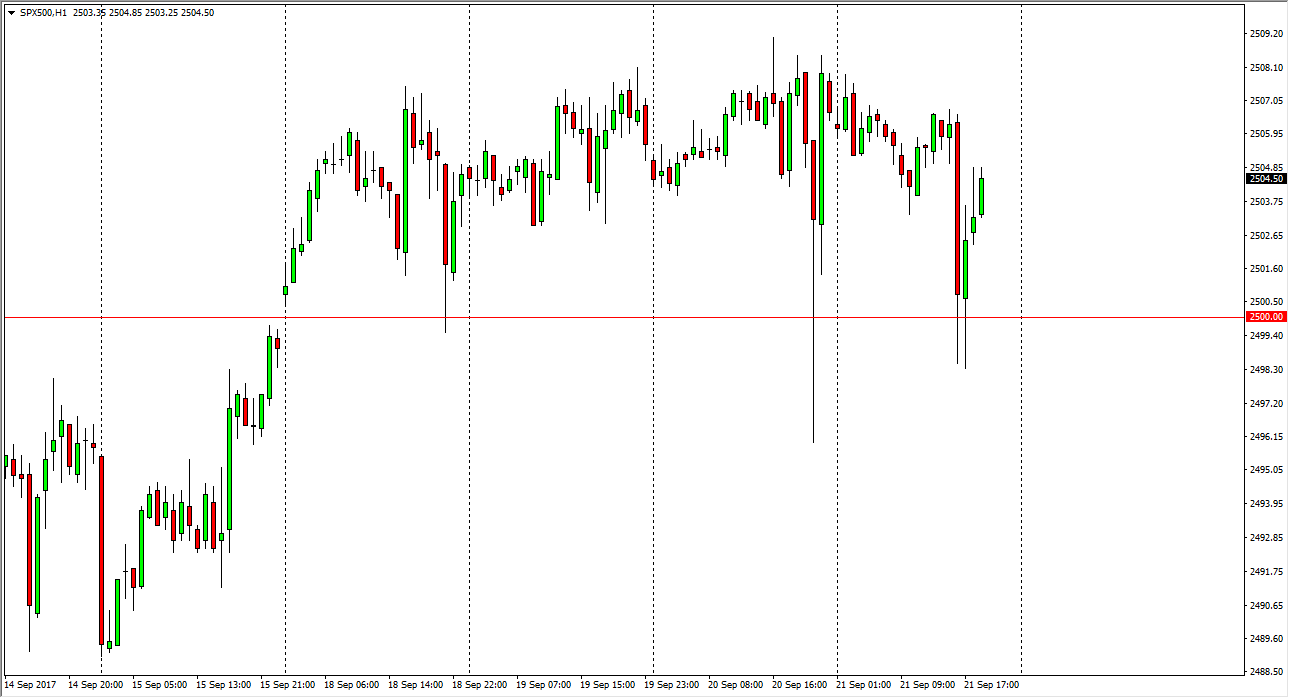Select the red 2500.00 price level tag
The image size is (1289, 698).
[x=1266, y=317]
